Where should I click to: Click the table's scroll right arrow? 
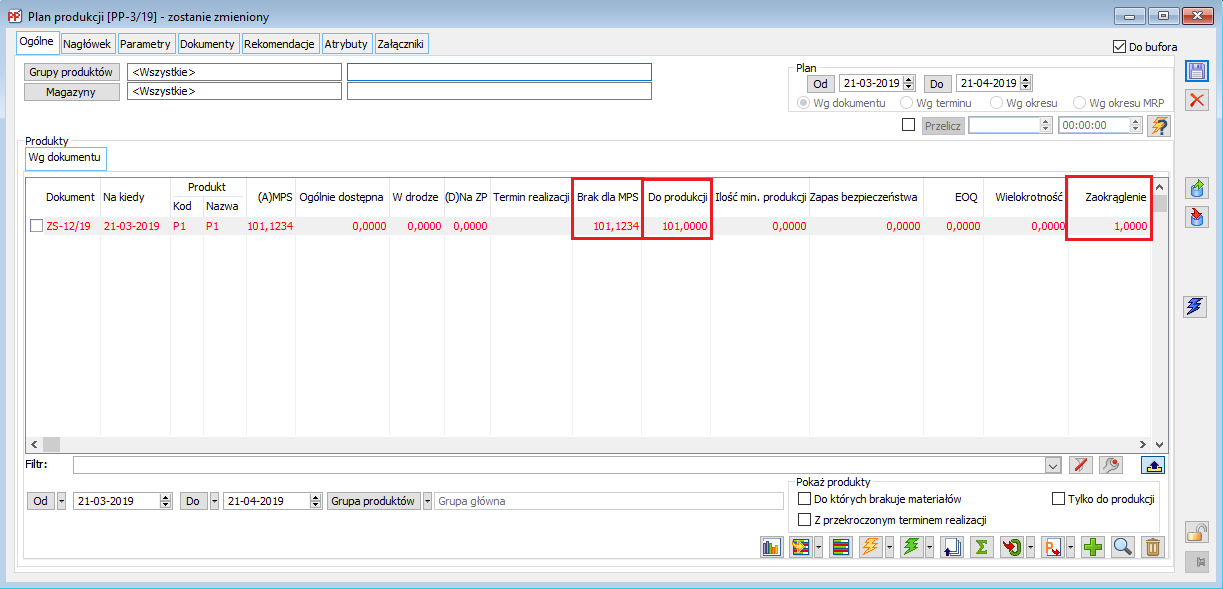click(1145, 444)
